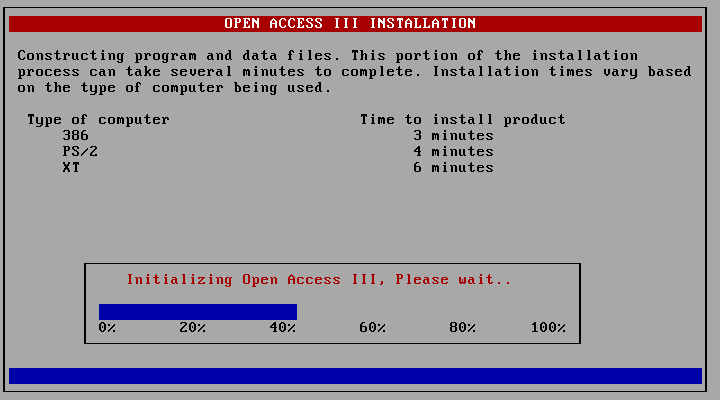Click the '4 minutes' install time
The image size is (720, 400).
coord(453,152)
